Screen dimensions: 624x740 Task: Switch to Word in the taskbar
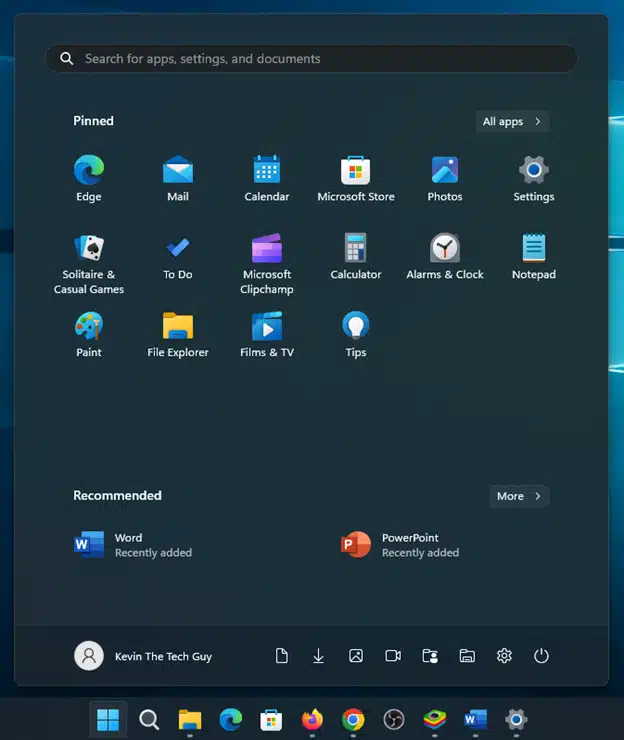475,720
